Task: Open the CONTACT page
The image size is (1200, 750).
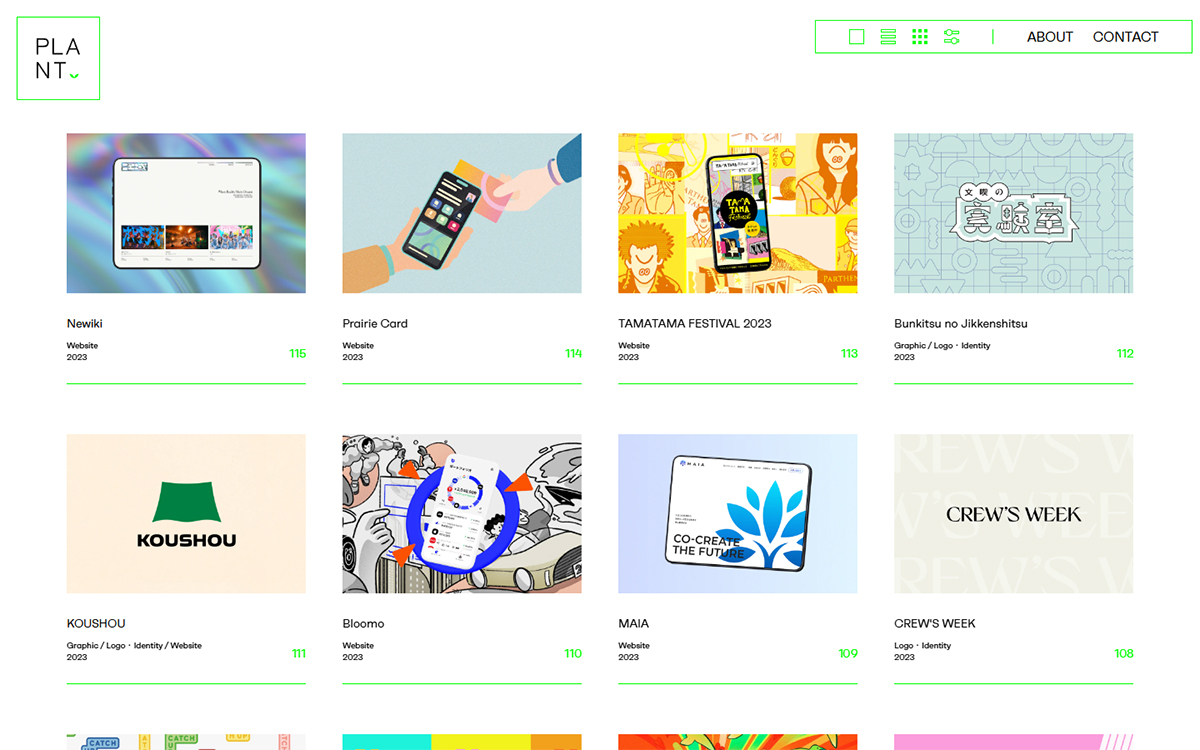Action: pyautogui.click(x=1125, y=37)
